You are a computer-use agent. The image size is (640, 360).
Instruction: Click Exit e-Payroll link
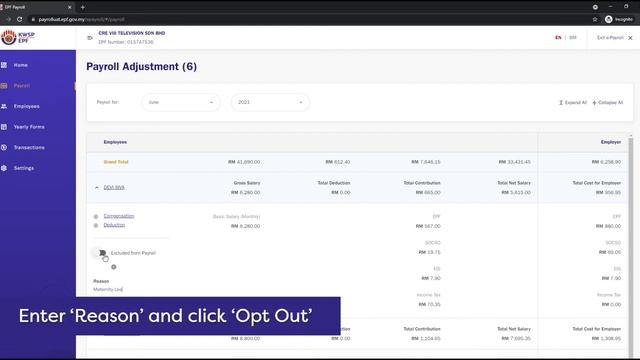[x=610, y=38]
